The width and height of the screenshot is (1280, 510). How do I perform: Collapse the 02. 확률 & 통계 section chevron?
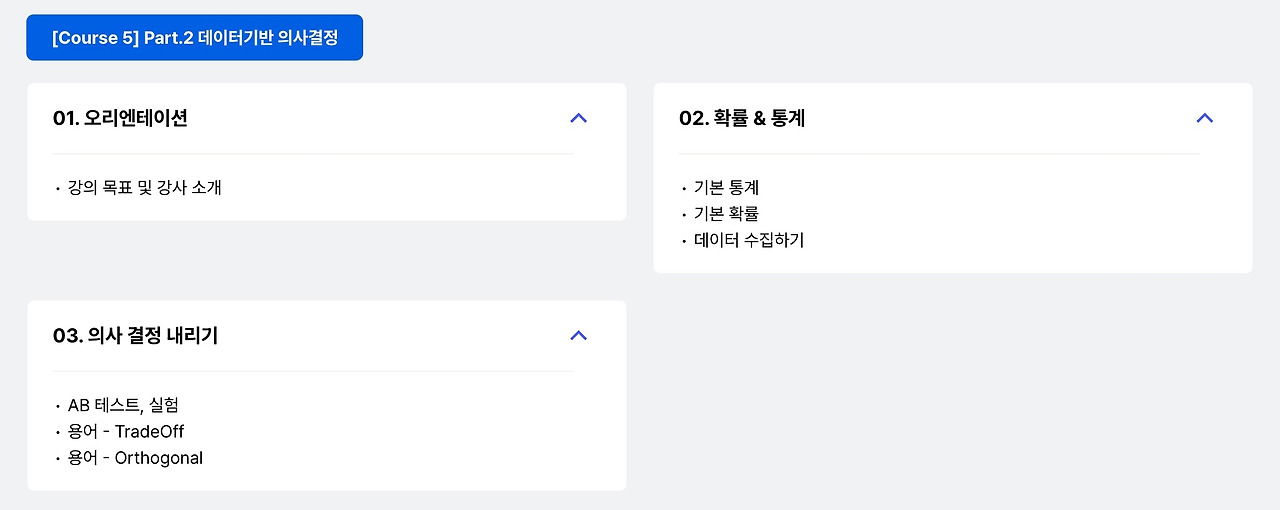pyautogui.click(x=1204, y=118)
